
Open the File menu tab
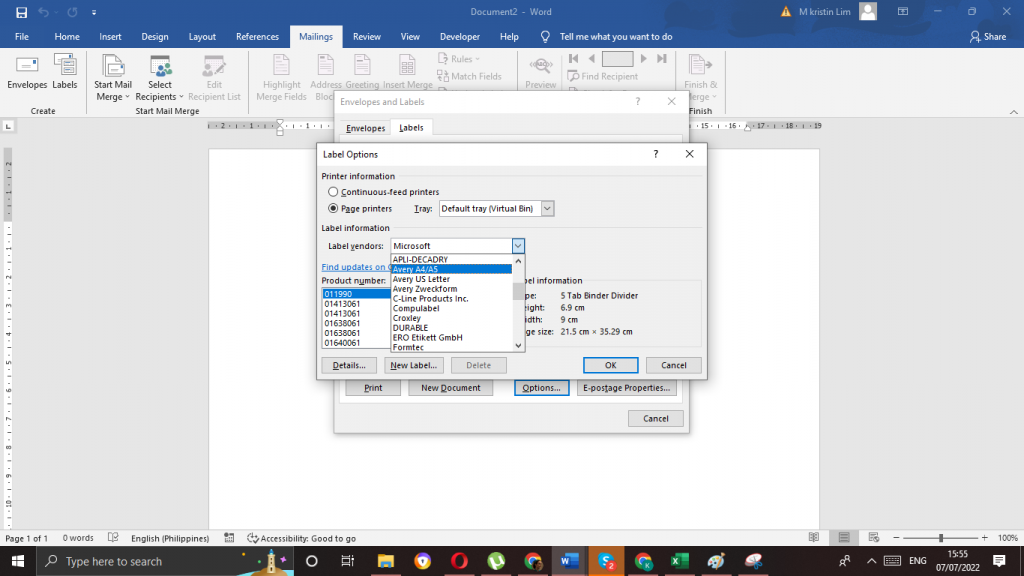coord(22,37)
